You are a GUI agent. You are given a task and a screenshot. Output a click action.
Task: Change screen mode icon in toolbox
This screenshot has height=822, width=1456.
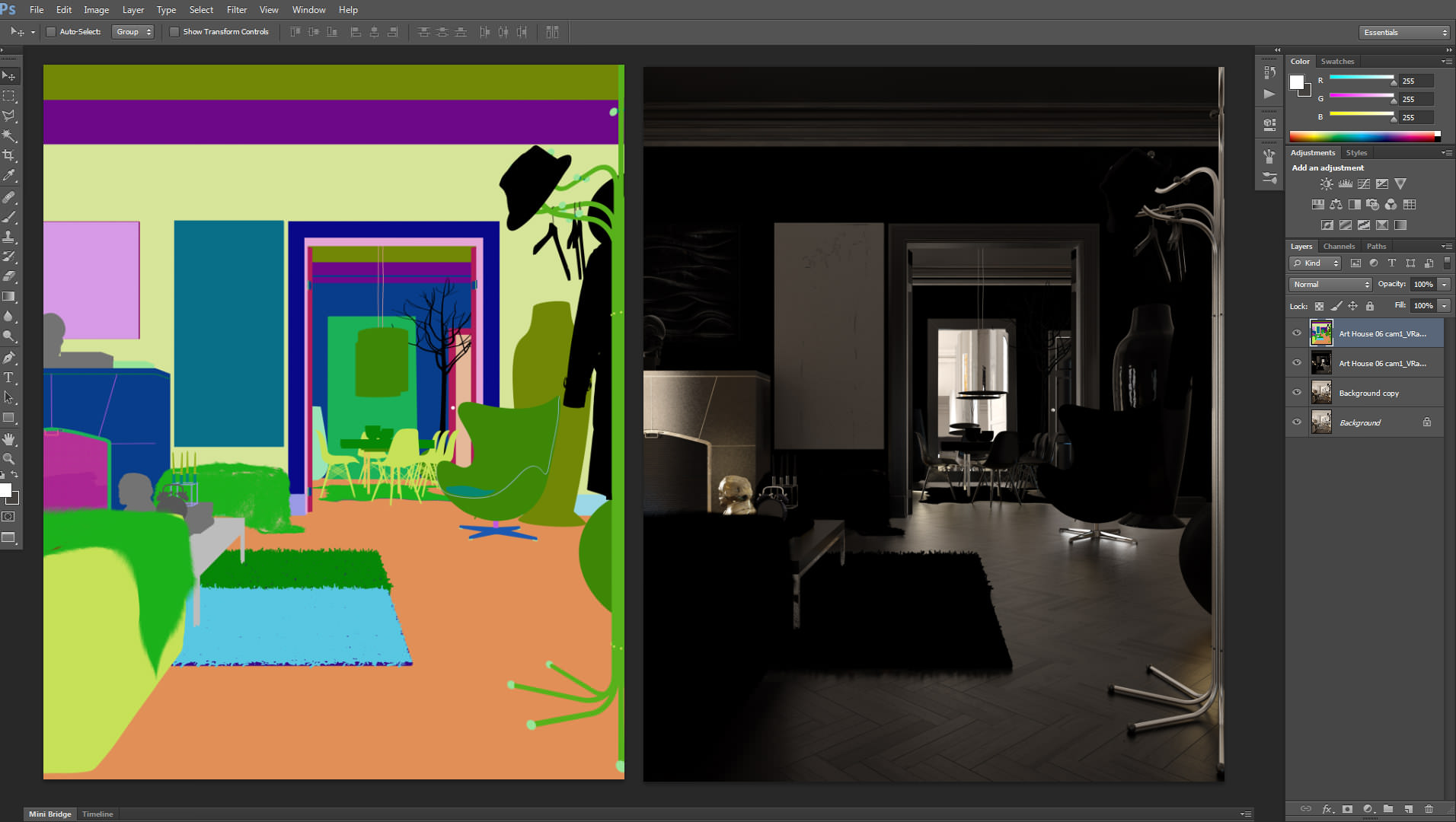coord(8,537)
